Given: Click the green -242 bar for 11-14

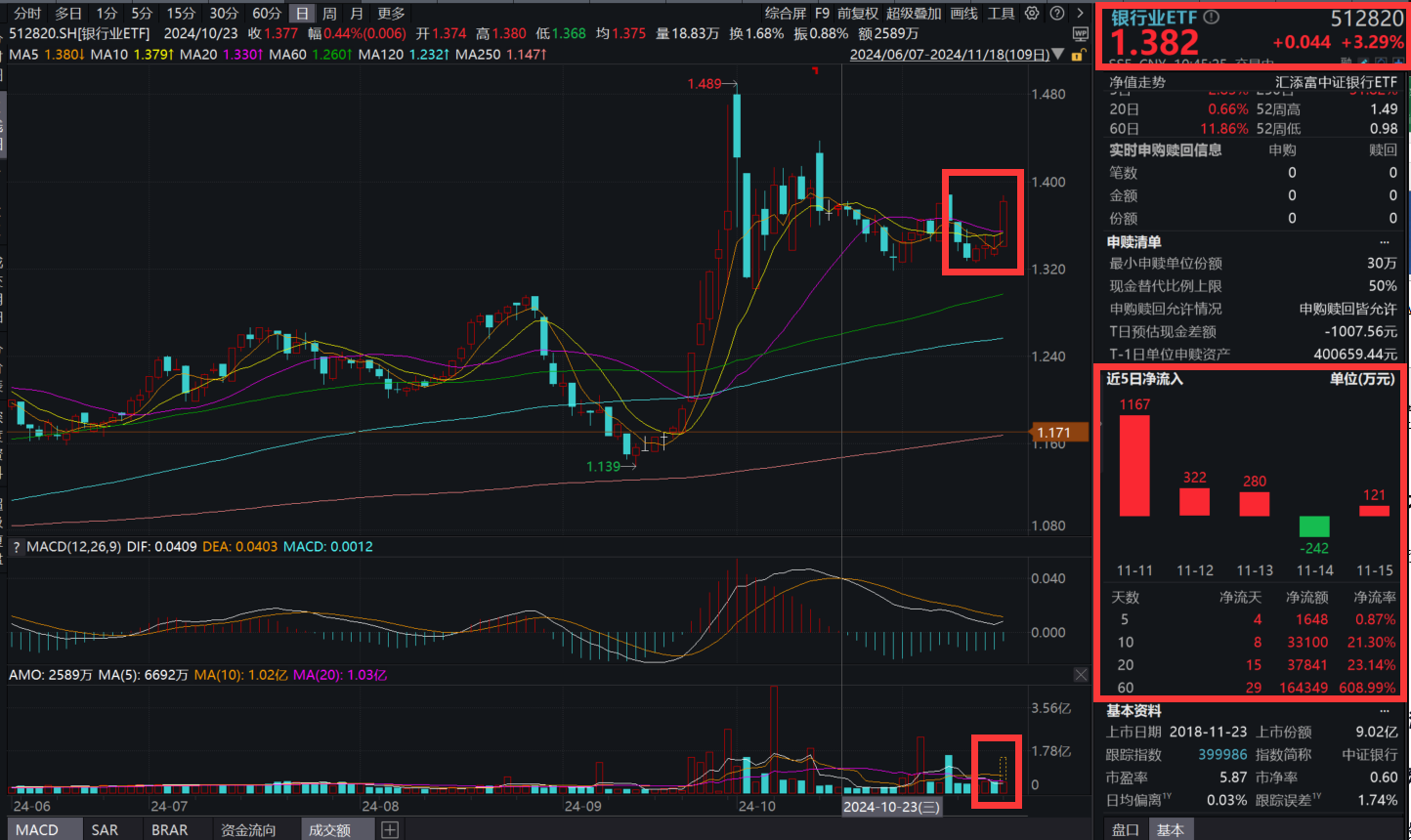Looking at the screenshot, I should (1314, 526).
